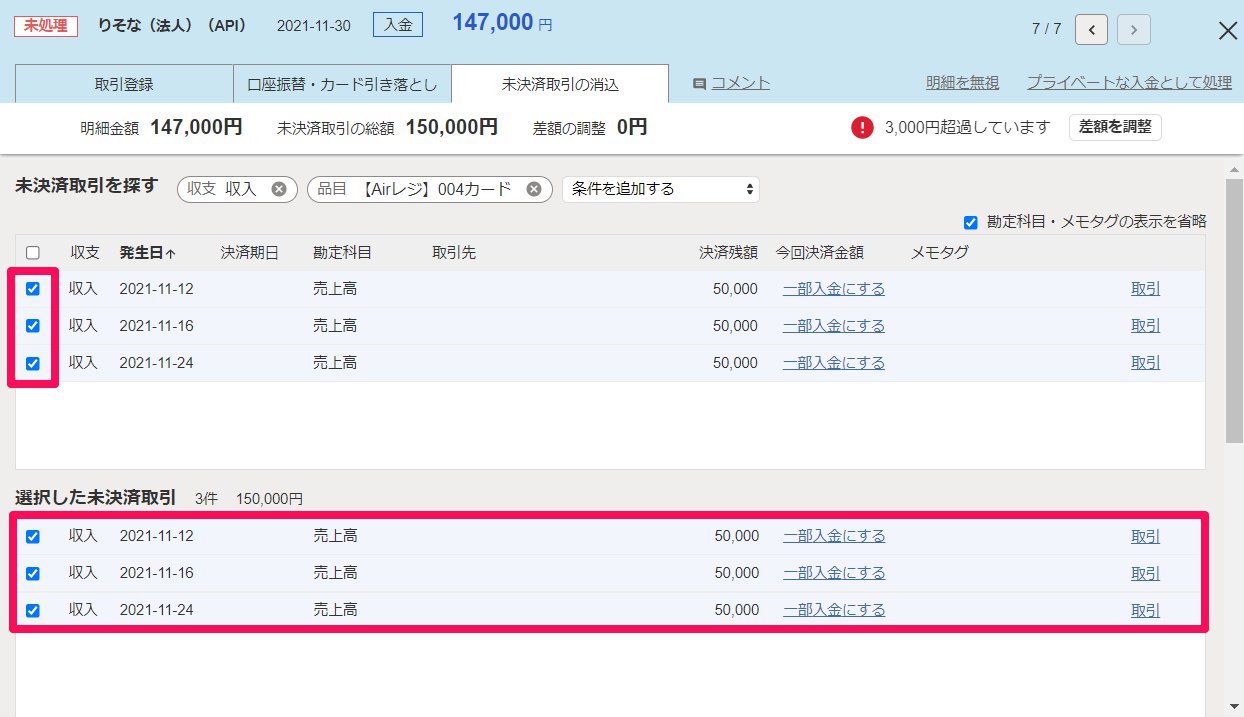Toggle the select-all checkbox in table header
The image size is (1244, 717).
click(x=33, y=253)
